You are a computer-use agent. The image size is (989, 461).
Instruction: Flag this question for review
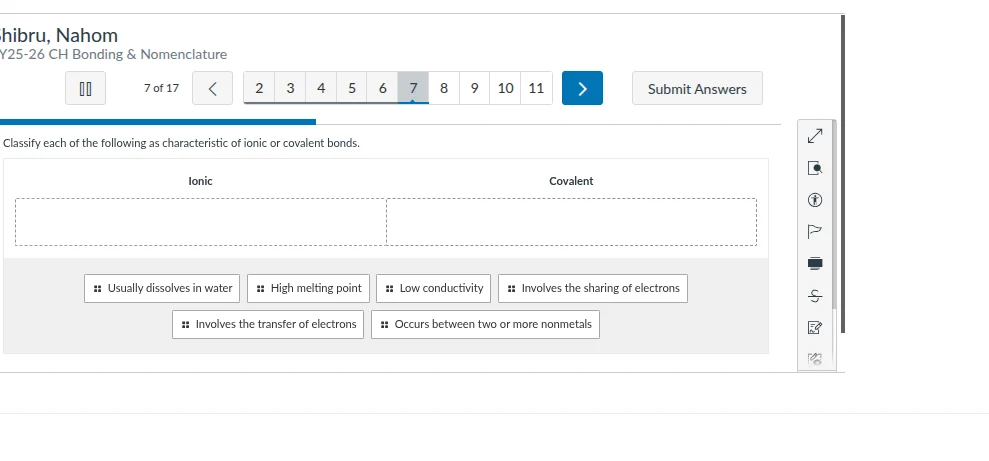pos(814,231)
